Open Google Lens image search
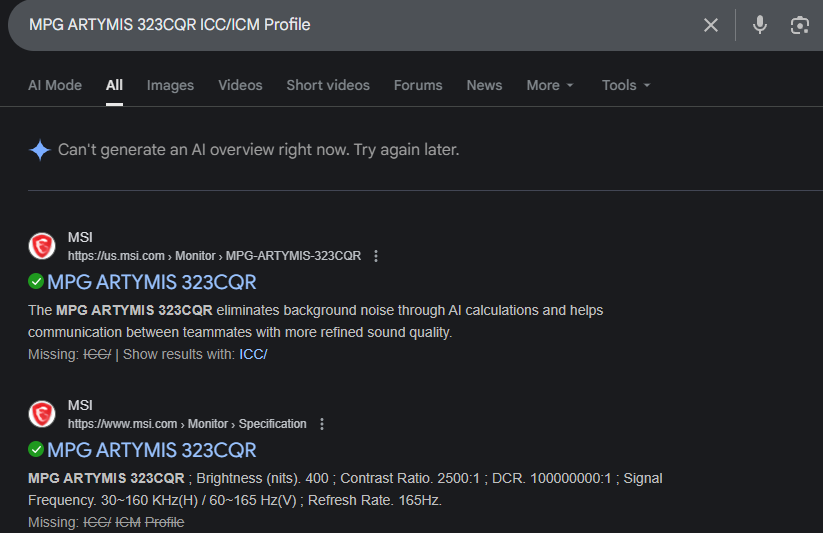 [800, 25]
